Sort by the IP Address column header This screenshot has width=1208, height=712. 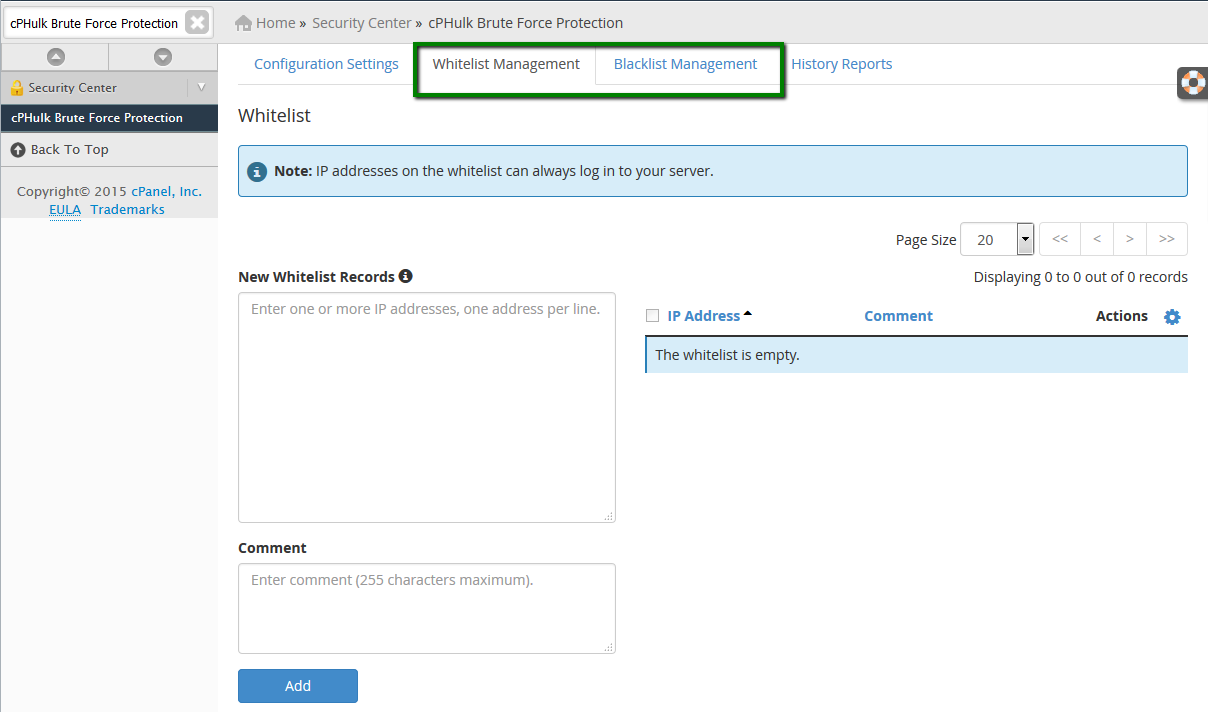[x=704, y=316]
